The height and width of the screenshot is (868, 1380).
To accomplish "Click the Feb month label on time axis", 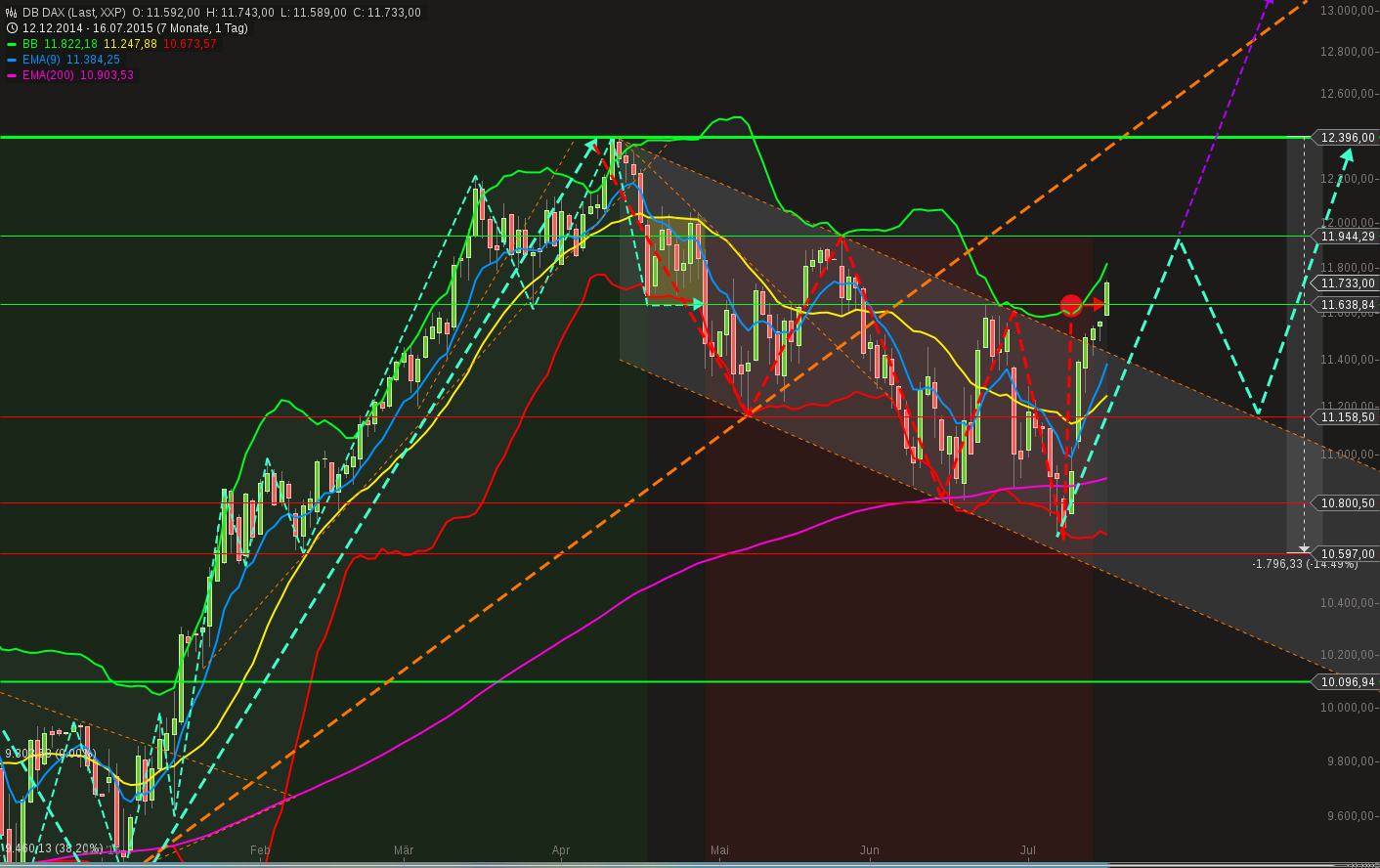I will click(x=260, y=850).
